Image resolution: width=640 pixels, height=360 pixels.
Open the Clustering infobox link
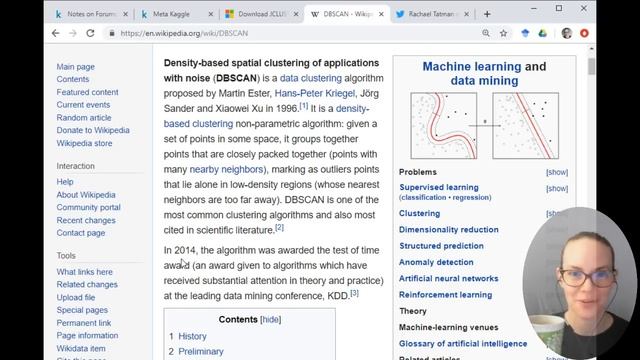pos(420,213)
